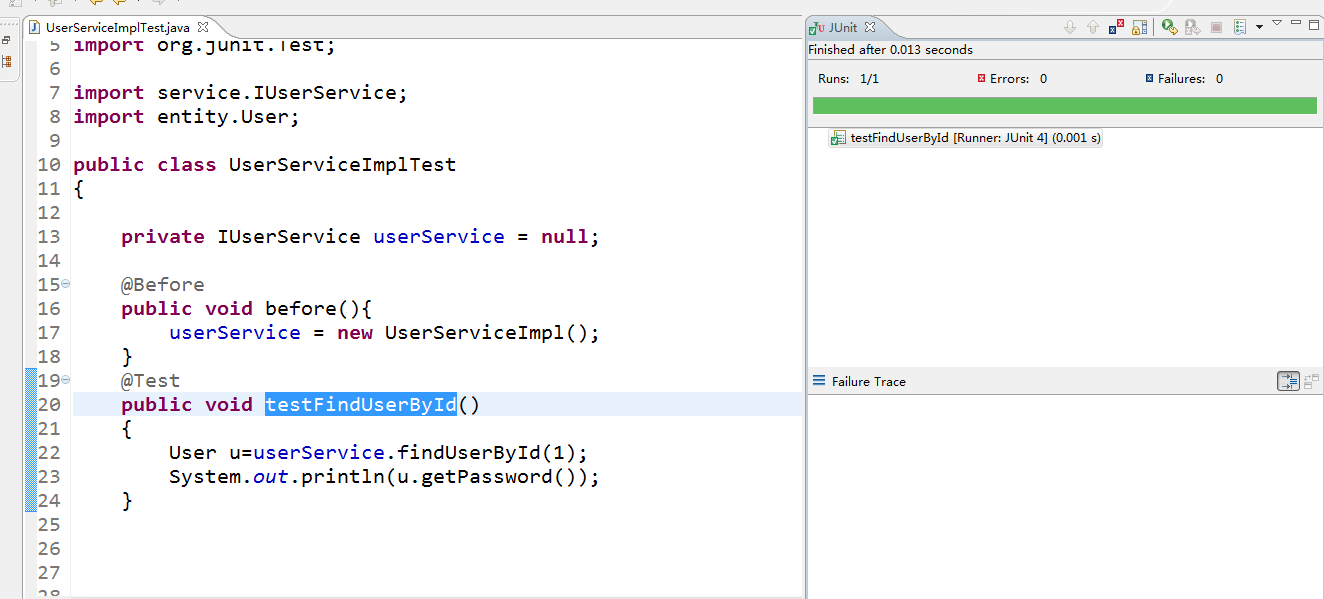Click the green JUnit progress bar
The image size is (1324, 599).
point(1064,106)
